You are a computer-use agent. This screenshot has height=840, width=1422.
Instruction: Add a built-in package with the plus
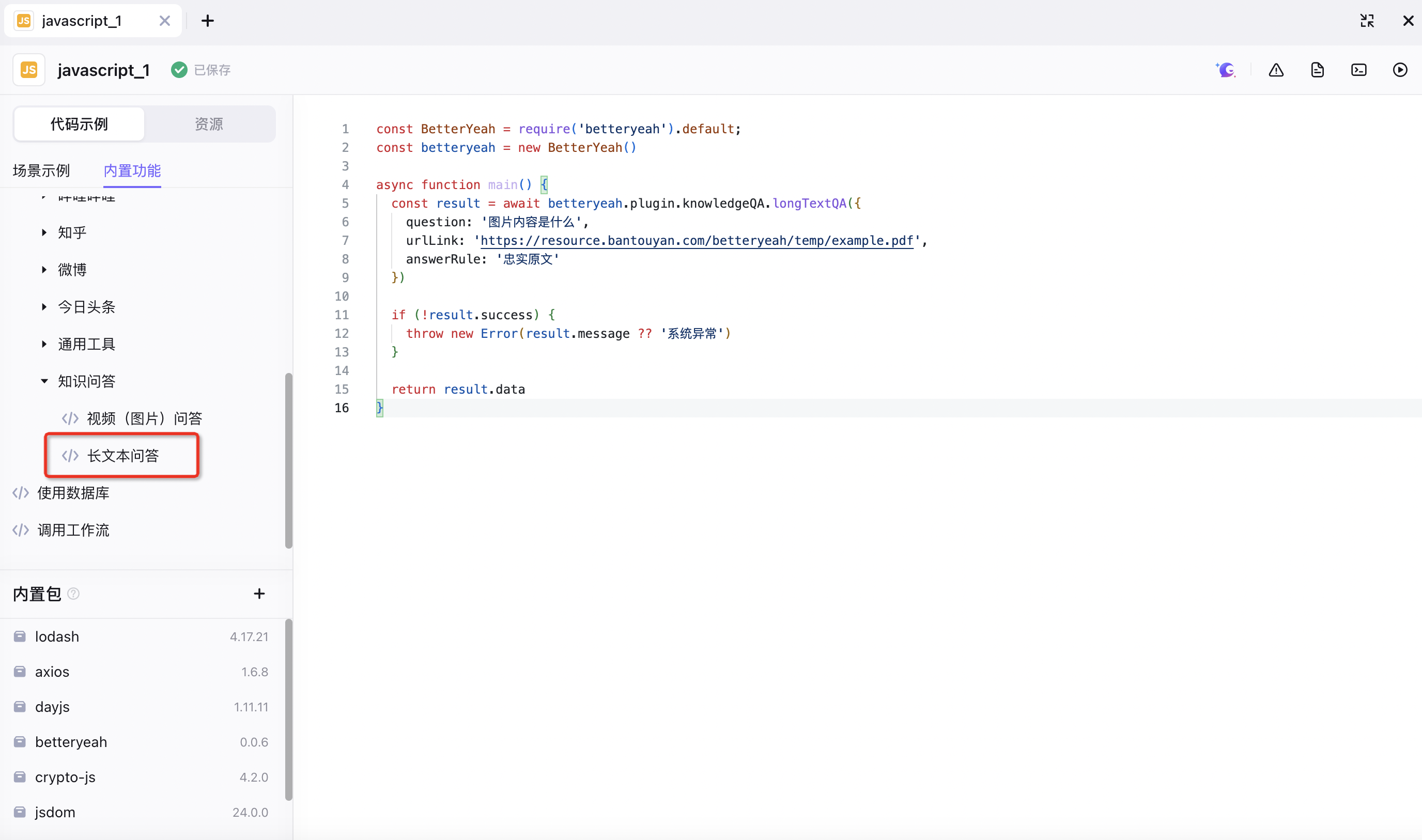259,593
